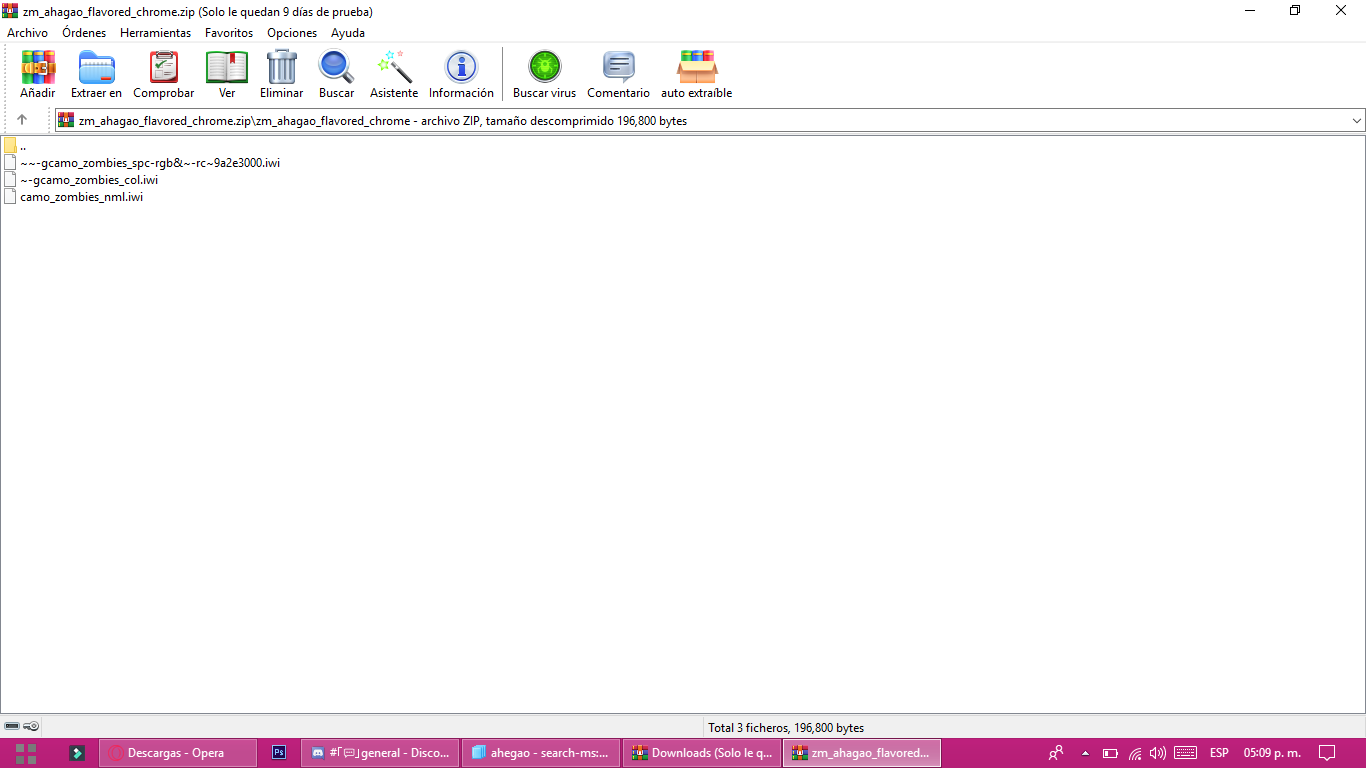Image resolution: width=1366 pixels, height=768 pixels.
Task: Switch to Downloads WinRAR taskbar window
Action: click(x=701, y=753)
